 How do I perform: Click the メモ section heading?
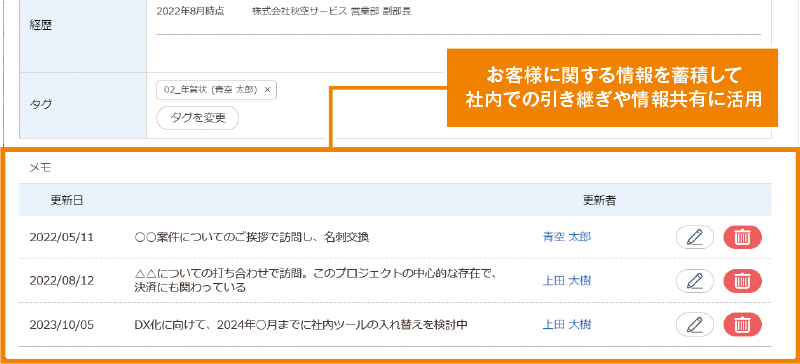[x=40, y=168]
